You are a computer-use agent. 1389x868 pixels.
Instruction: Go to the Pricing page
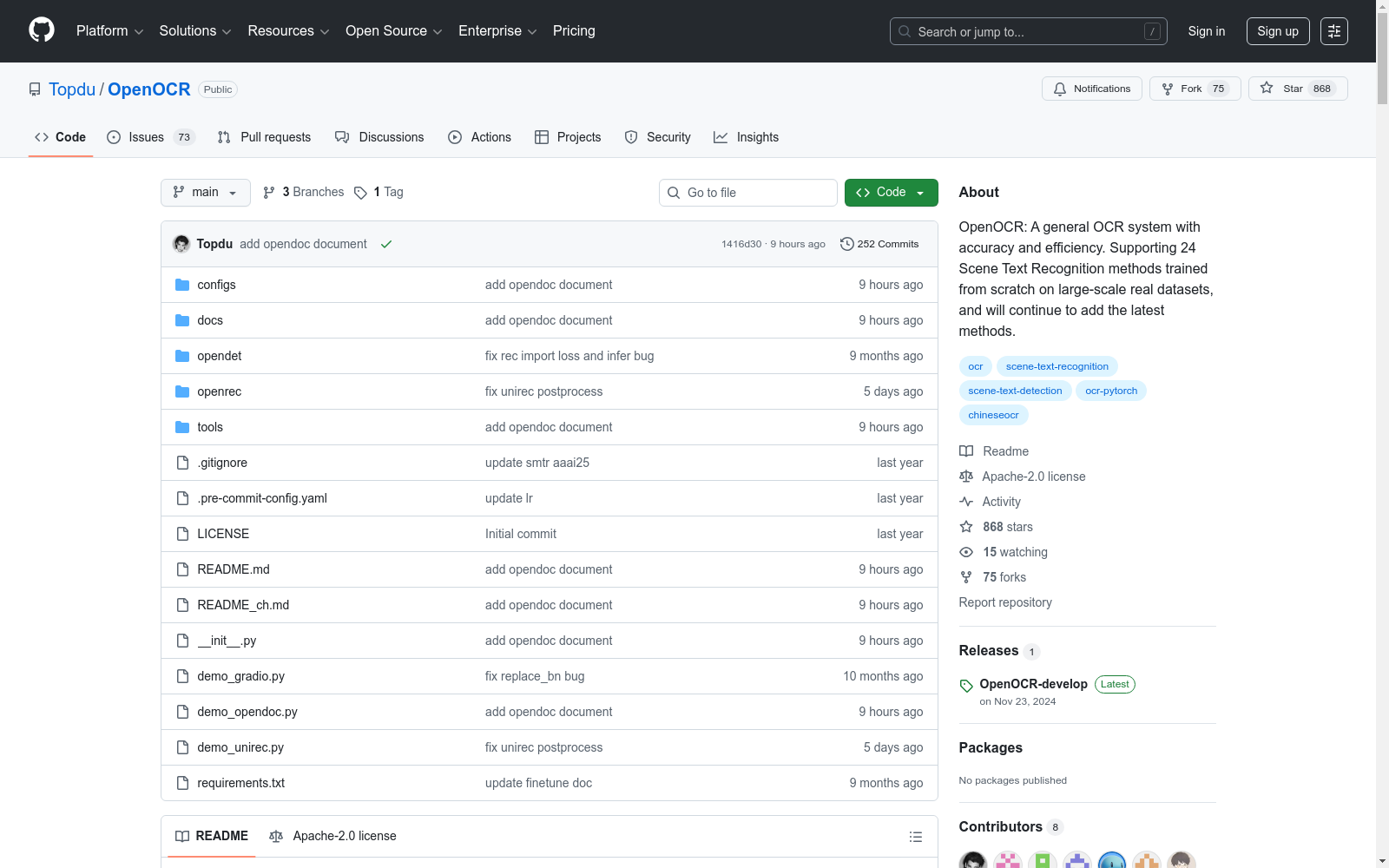[x=574, y=31]
